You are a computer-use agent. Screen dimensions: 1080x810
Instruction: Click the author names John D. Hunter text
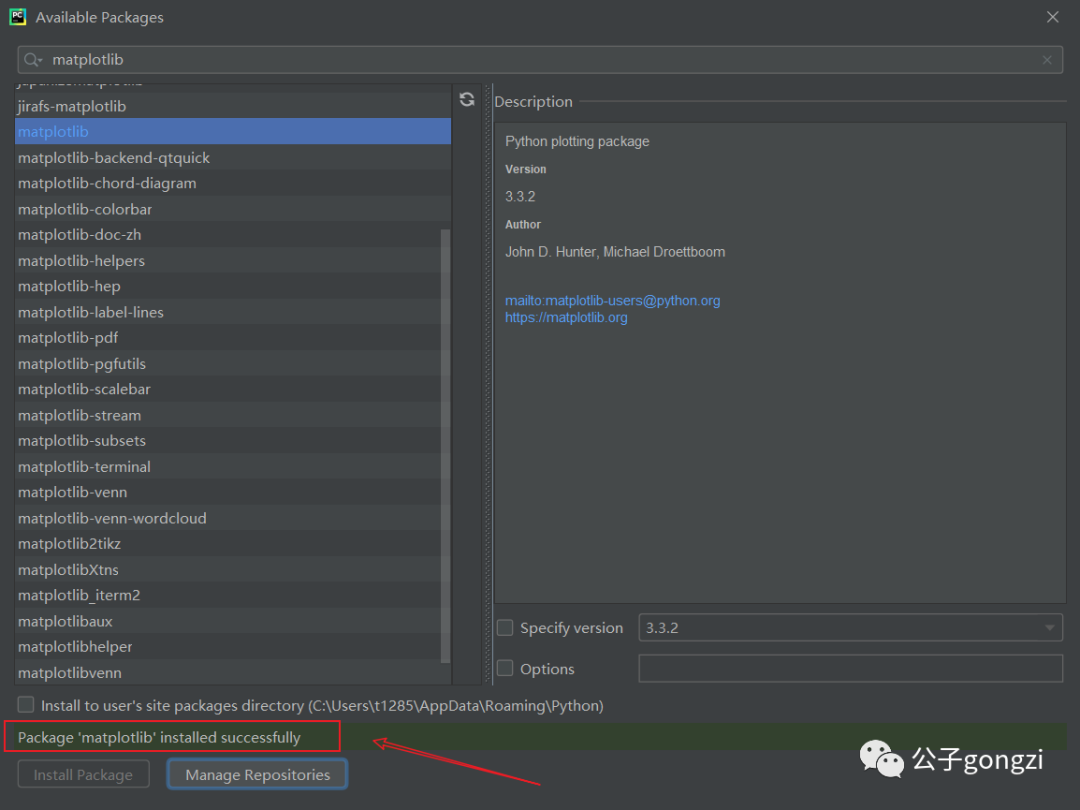pyautogui.click(x=615, y=252)
